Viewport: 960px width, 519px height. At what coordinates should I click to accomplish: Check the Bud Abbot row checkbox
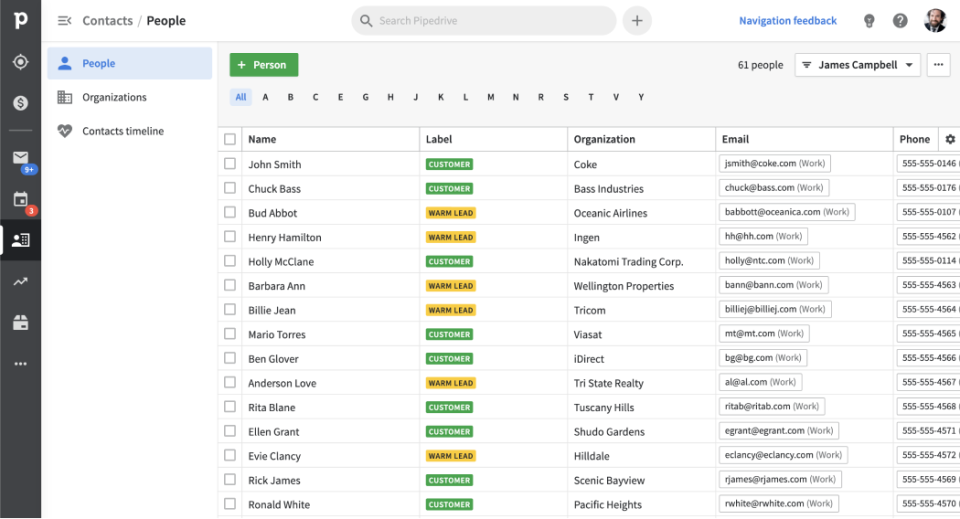coord(230,212)
